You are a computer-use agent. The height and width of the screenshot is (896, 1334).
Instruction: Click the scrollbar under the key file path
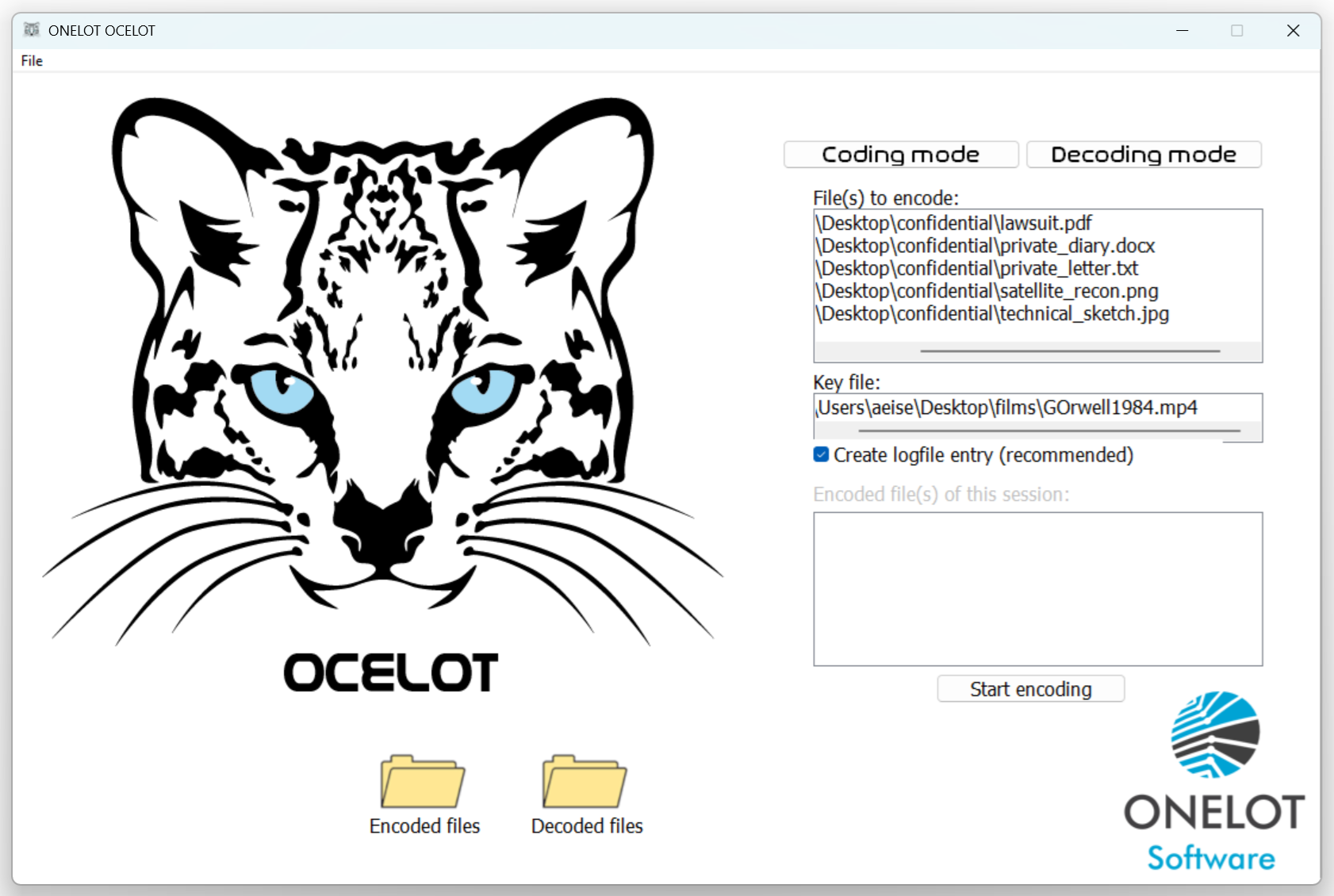1048,431
